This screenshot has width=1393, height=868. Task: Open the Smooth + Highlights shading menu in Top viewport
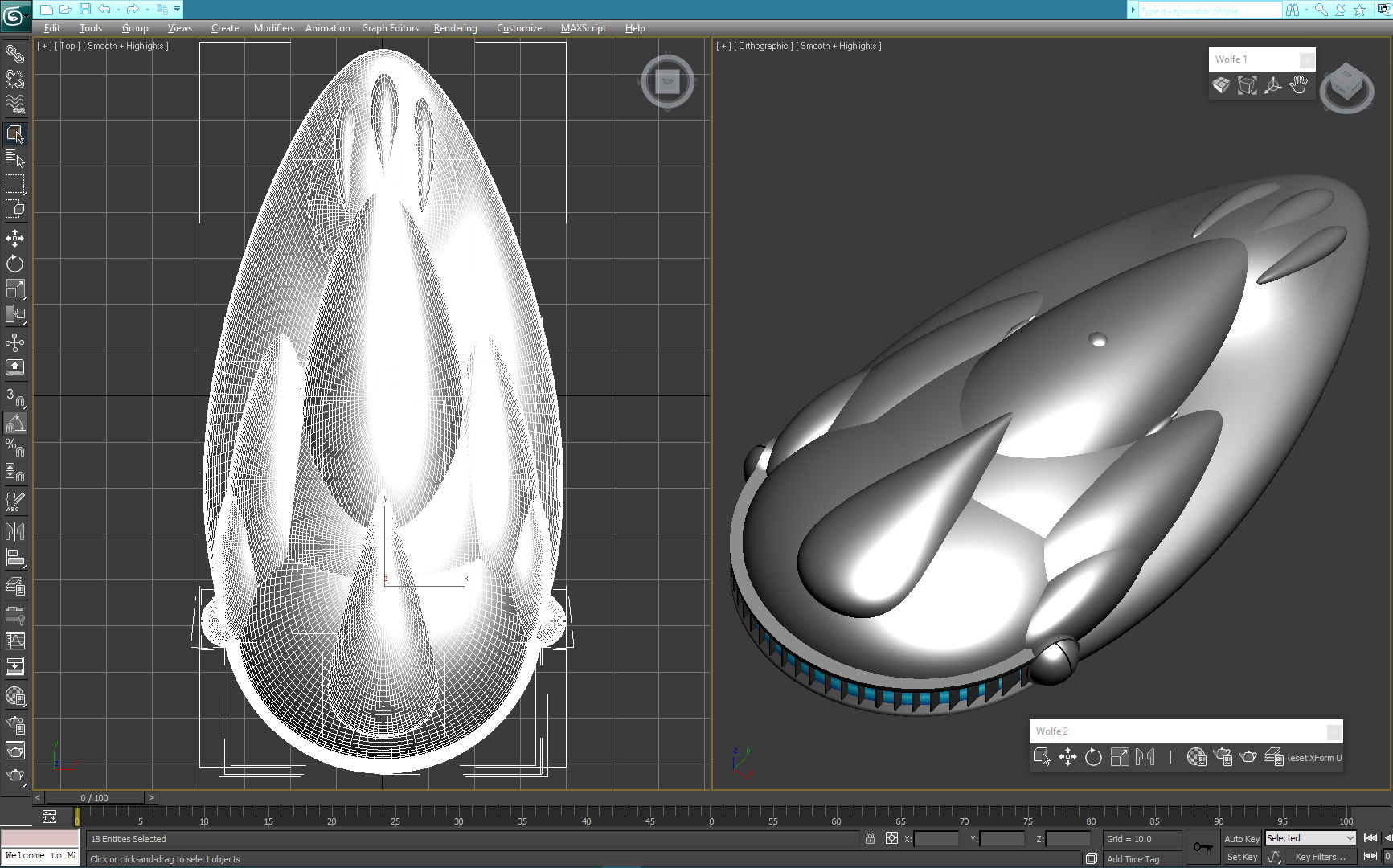(x=127, y=46)
